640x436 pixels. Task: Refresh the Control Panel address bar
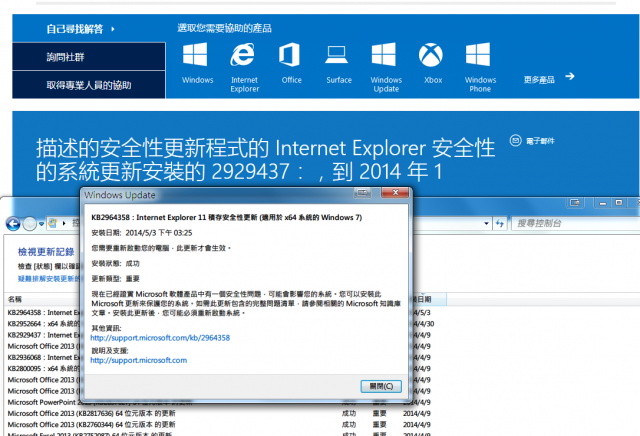point(500,223)
